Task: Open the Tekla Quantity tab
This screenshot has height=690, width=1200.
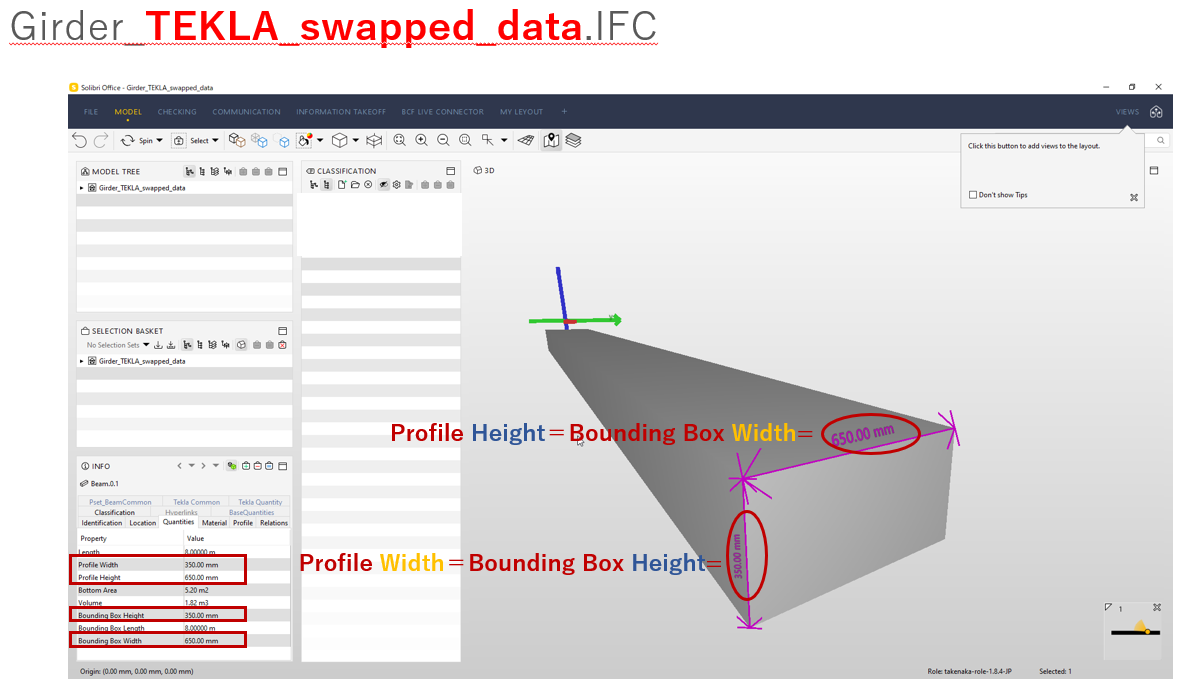Action: (x=260, y=502)
